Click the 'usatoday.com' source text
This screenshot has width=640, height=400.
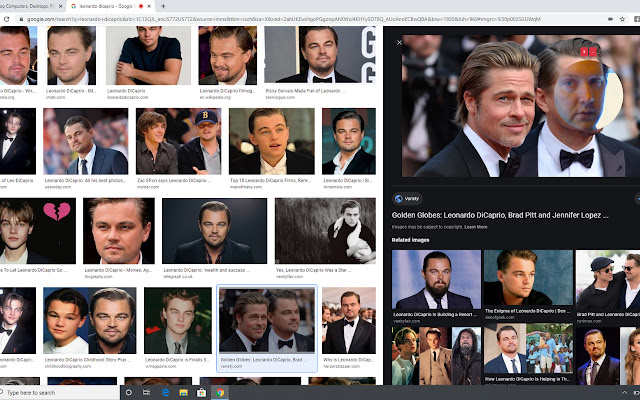58,187
